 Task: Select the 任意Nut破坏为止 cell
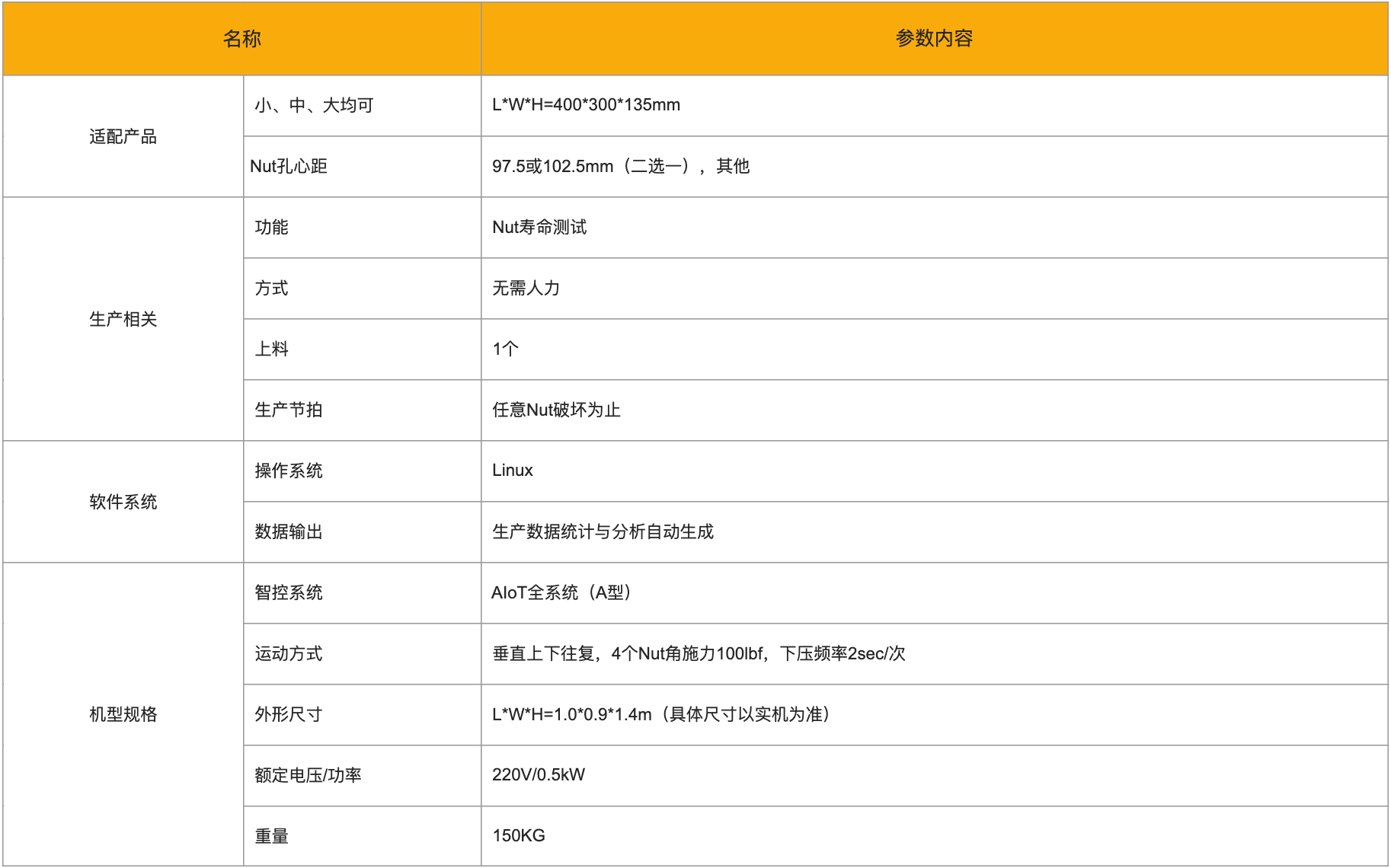tap(556, 410)
